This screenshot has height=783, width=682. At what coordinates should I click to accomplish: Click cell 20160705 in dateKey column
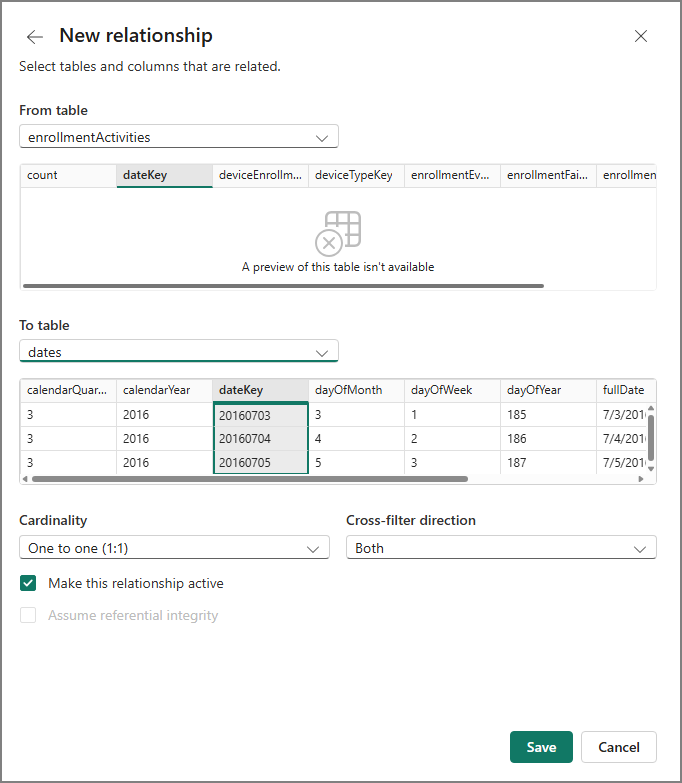click(261, 462)
